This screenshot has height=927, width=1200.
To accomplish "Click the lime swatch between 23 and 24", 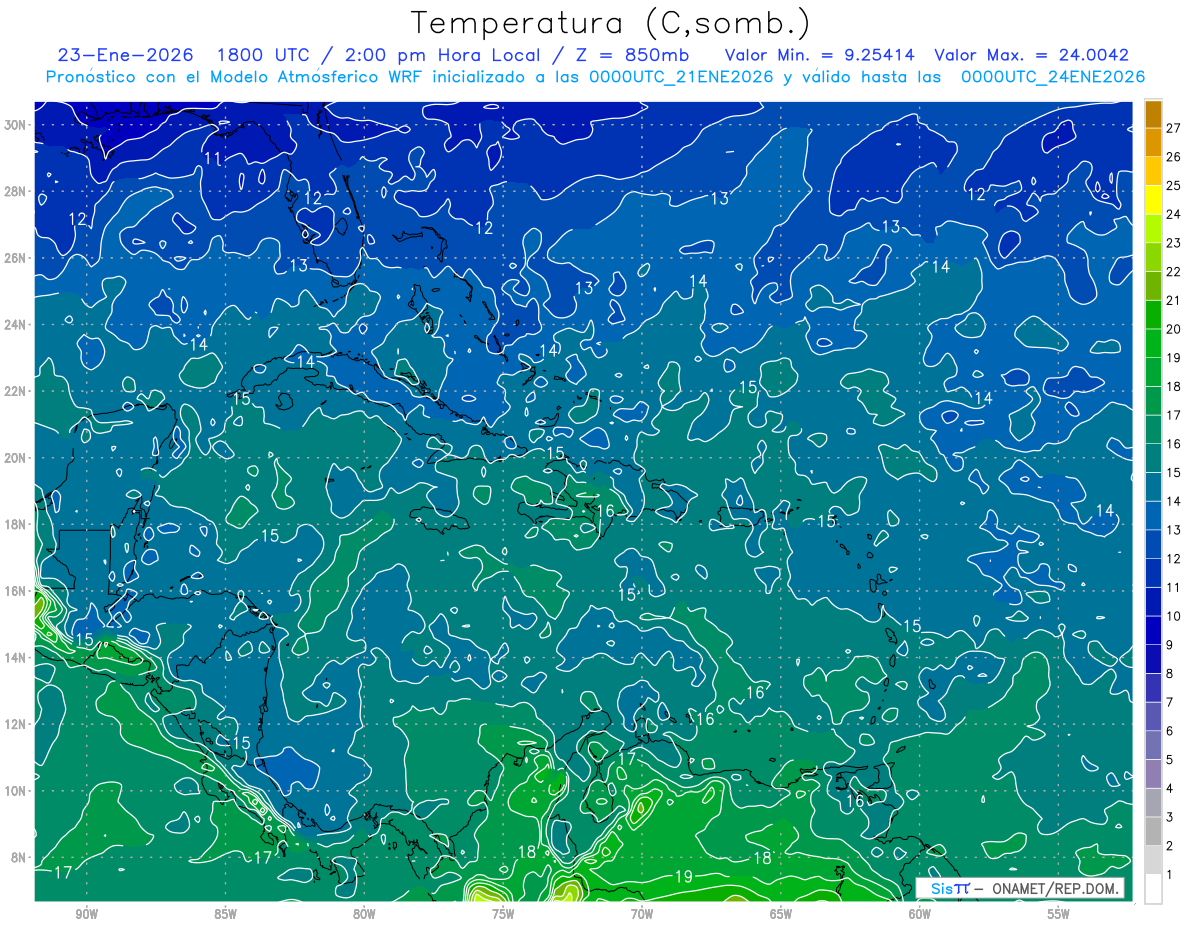I will [x=1153, y=227].
